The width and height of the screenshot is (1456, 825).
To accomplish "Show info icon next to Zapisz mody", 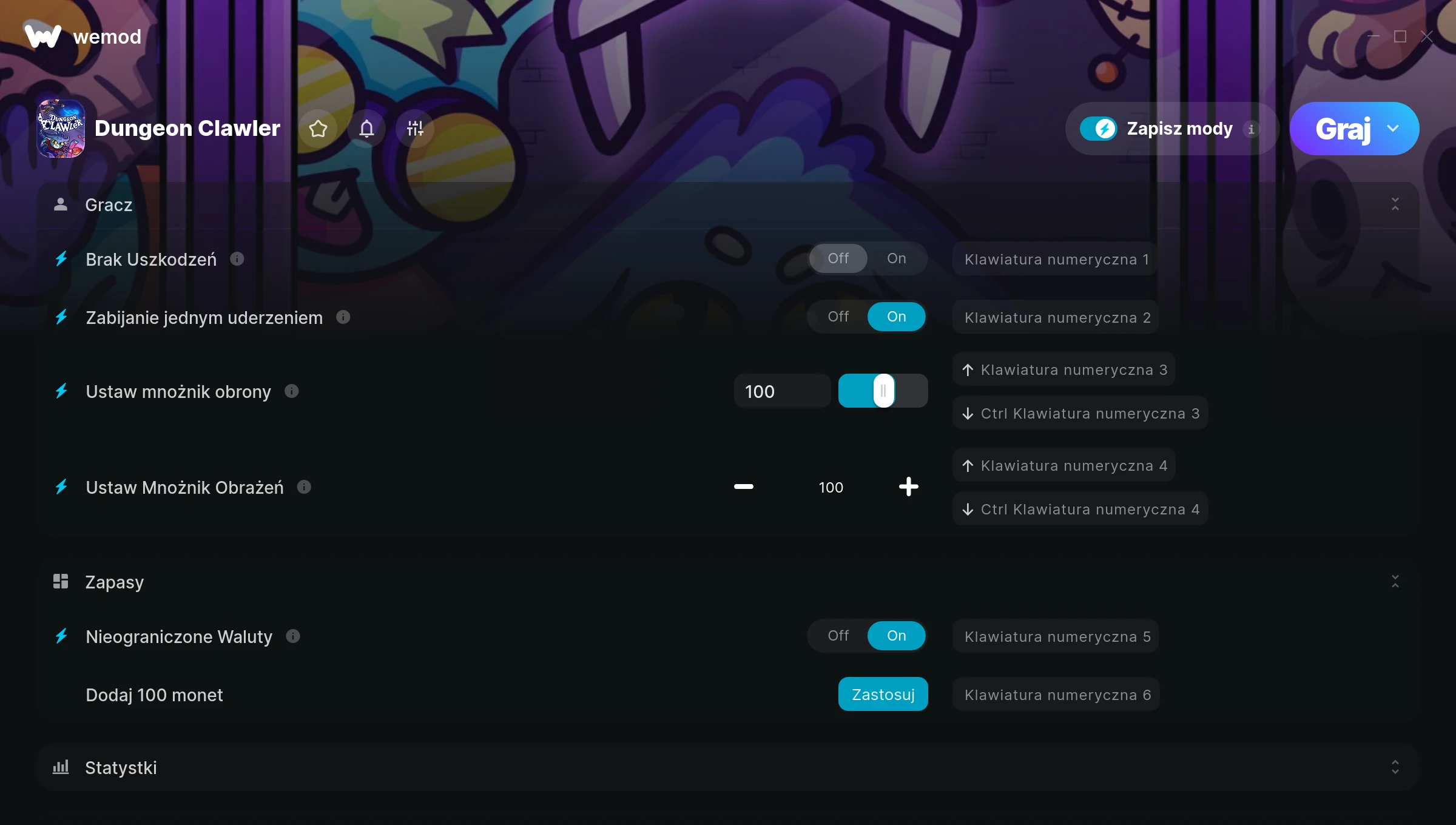I will (x=1251, y=129).
